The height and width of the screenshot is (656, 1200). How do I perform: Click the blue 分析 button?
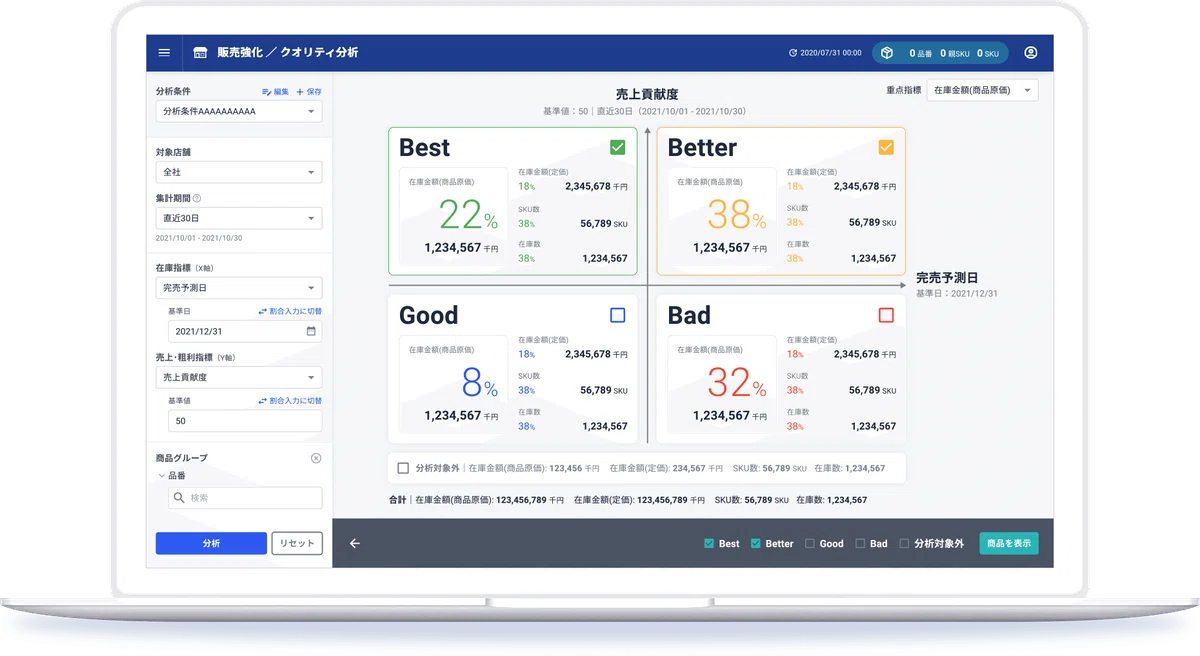click(x=211, y=543)
